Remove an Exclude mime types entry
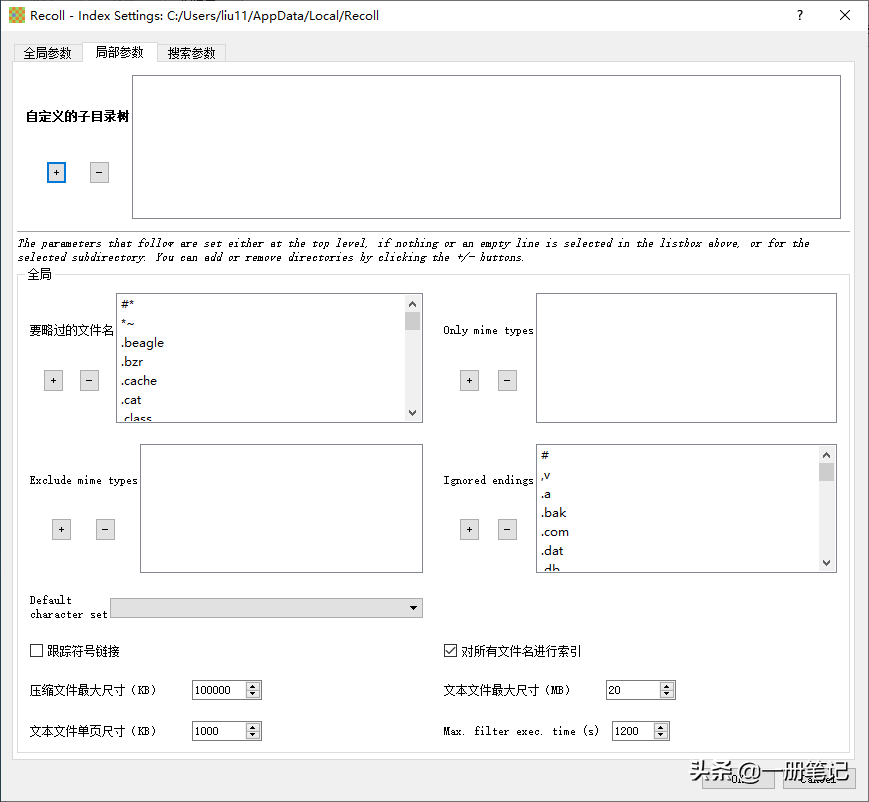This screenshot has width=869, height=802. pos(105,529)
